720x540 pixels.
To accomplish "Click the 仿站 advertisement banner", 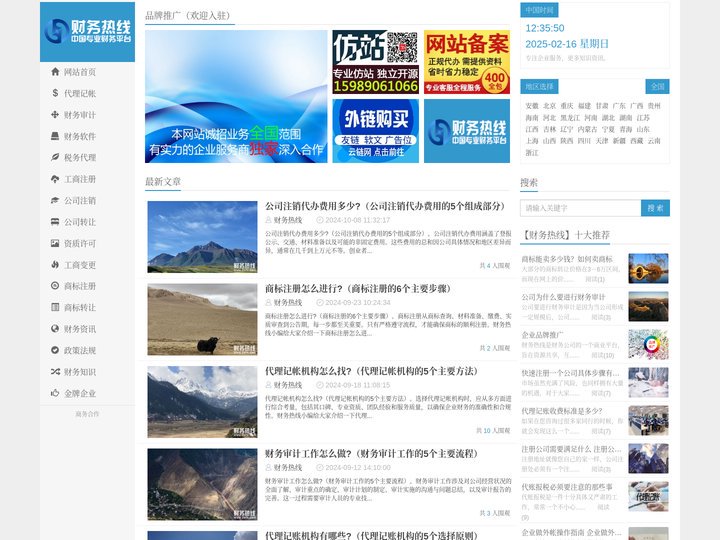I will [x=375, y=62].
